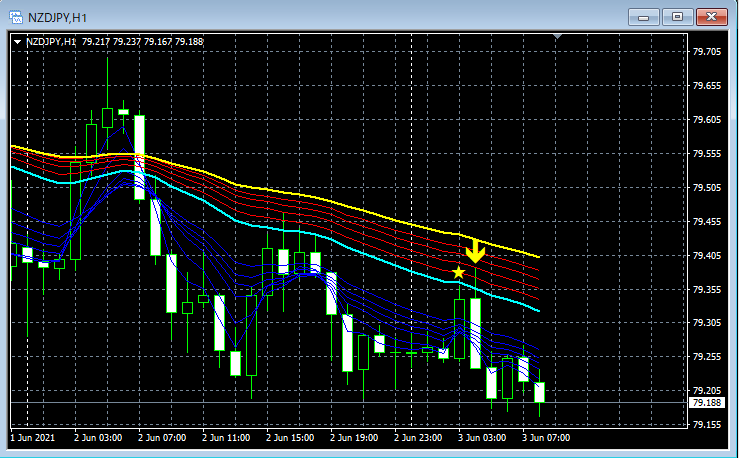Viewport: 740px width, 458px height.
Task: Click the '2 Jun 19:00' time label
Action: pyautogui.click(x=353, y=438)
